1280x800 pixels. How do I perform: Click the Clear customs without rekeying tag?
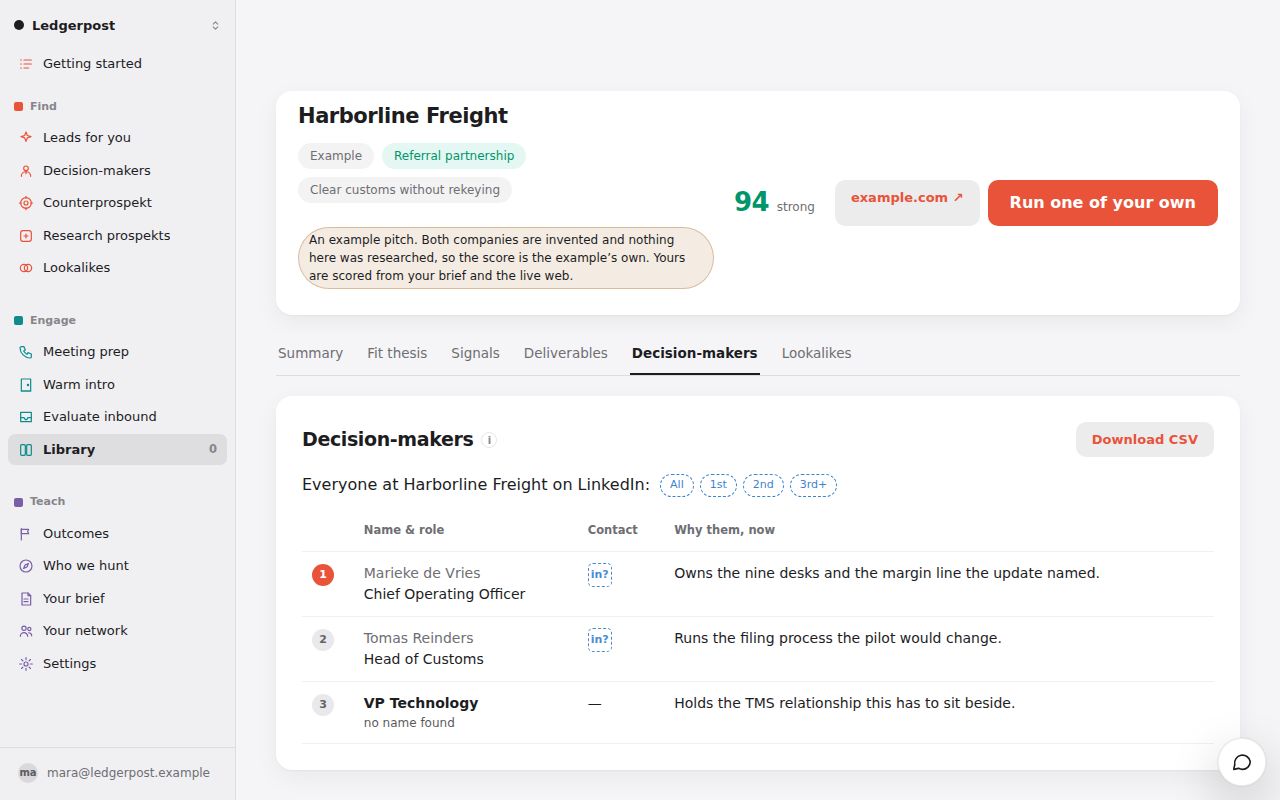tap(405, 190)
